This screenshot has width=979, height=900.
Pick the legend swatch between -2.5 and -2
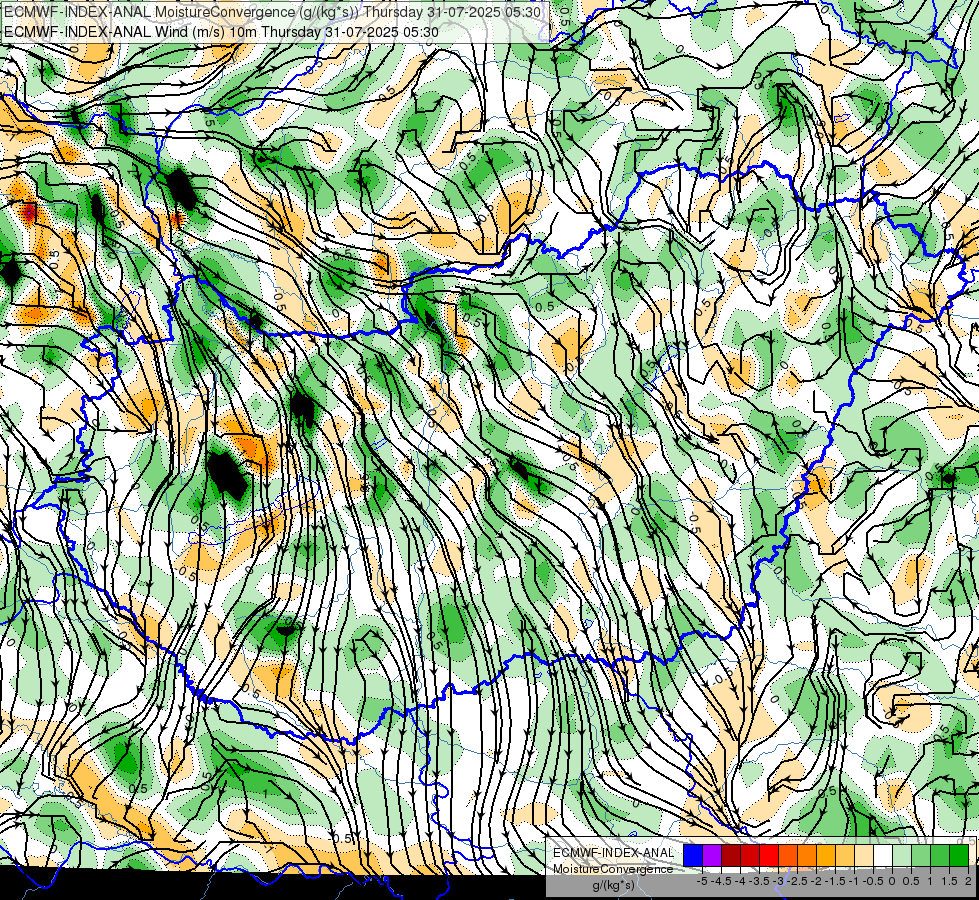tap(807, 855)
